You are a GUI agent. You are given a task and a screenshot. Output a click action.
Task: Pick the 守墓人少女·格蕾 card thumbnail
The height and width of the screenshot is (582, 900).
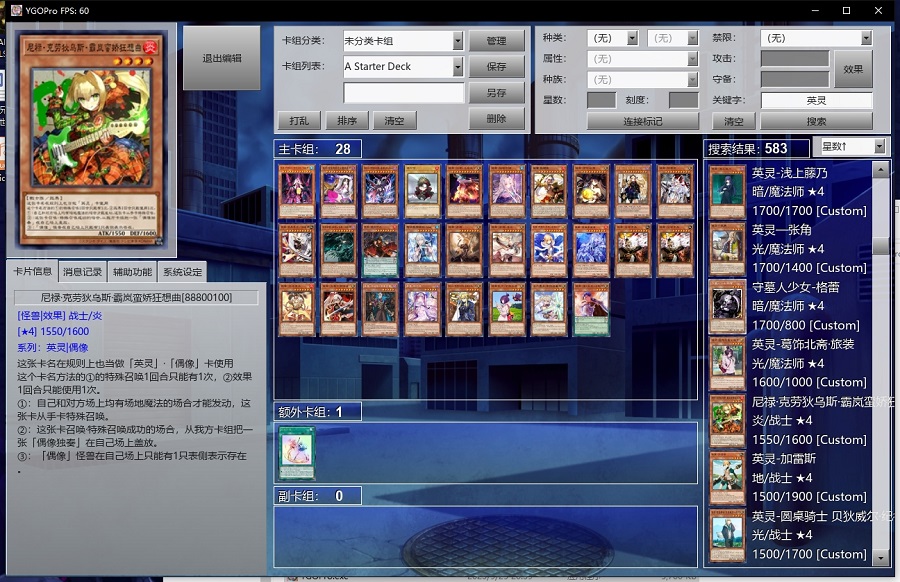(727, 306)
